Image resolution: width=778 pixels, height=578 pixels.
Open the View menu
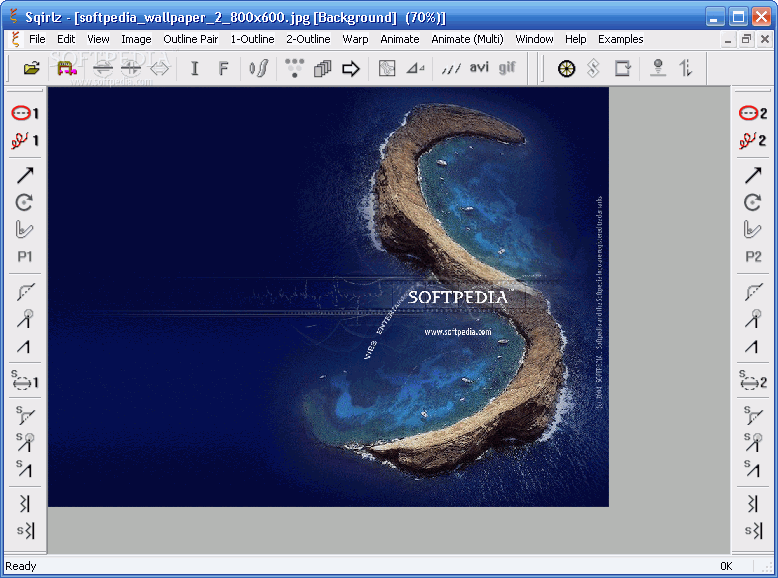[98, 39]
